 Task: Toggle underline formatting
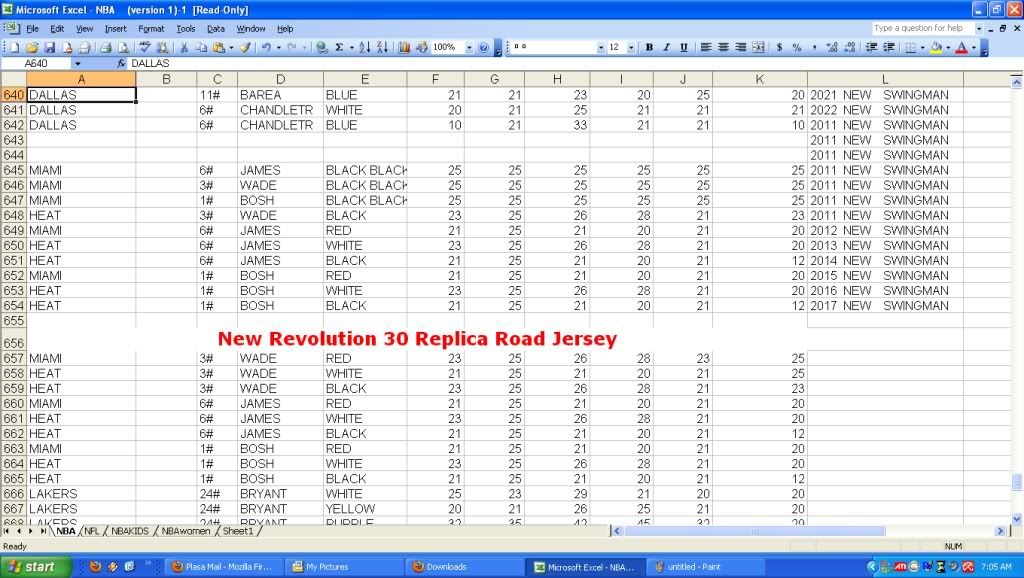click(684, 47)
